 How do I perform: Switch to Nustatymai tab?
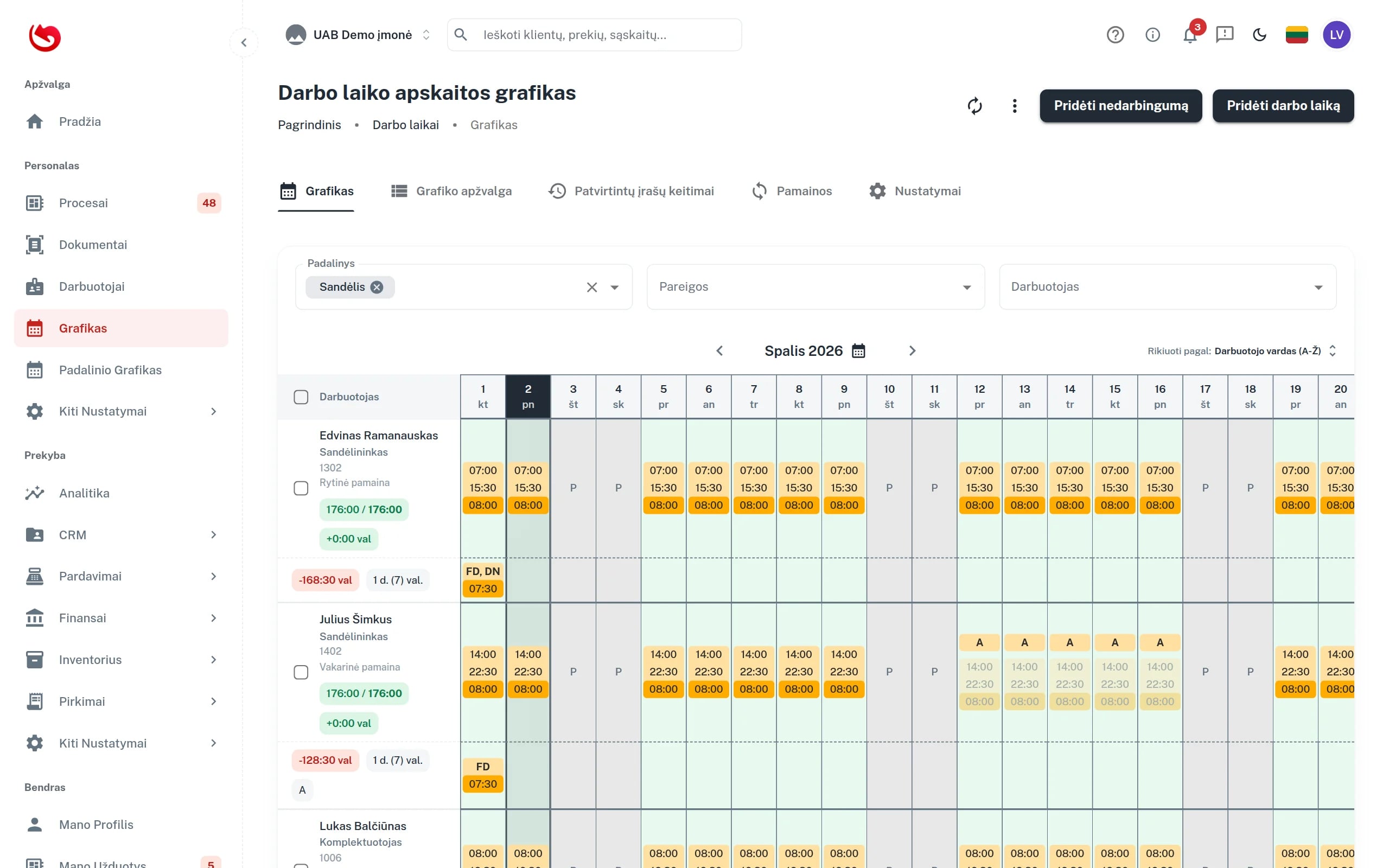(x=915, y=191)
